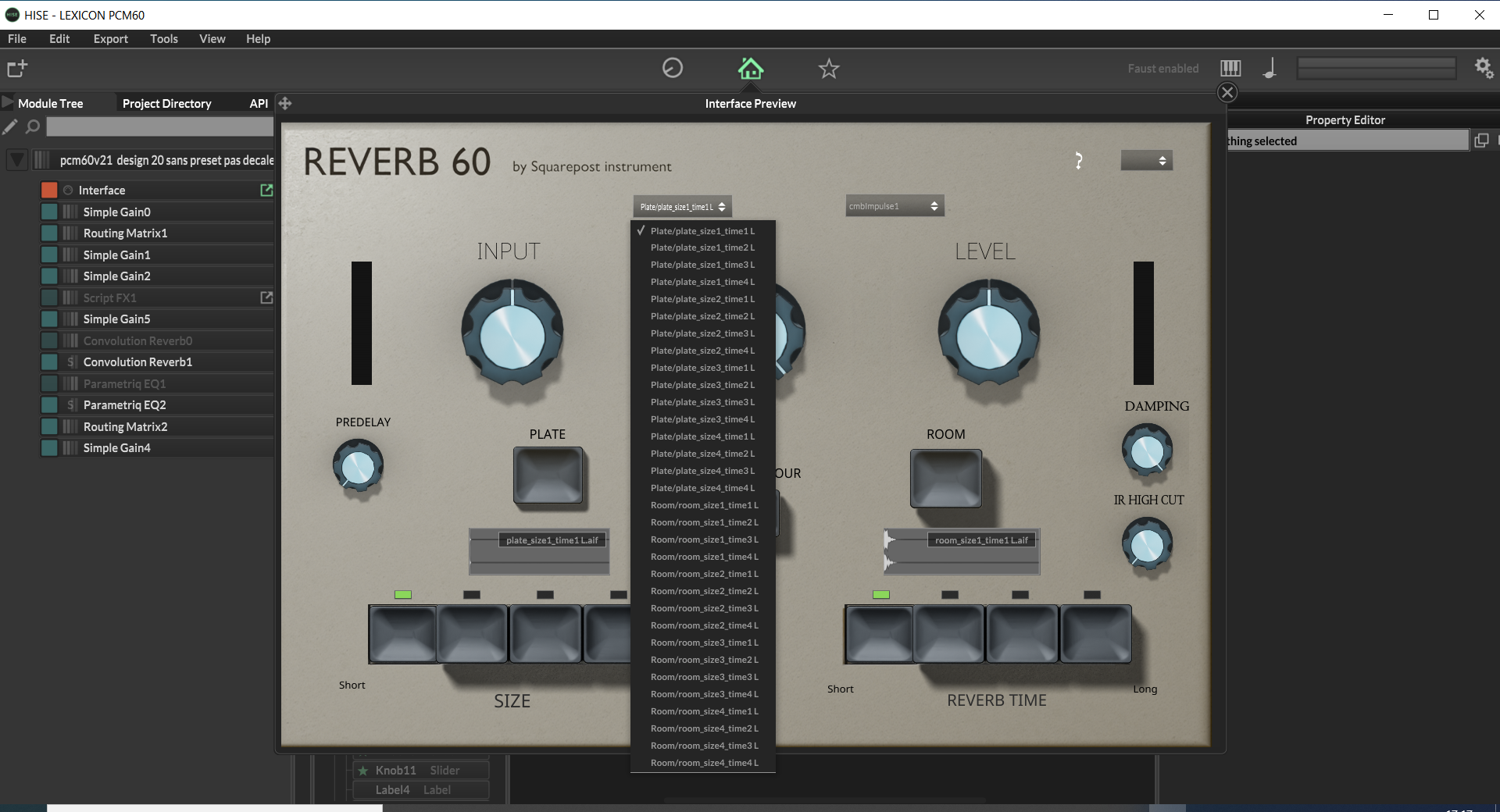Click Convolution Reverb1 S icon
This screenshot has width=1500, height=812.
[71, 362]
